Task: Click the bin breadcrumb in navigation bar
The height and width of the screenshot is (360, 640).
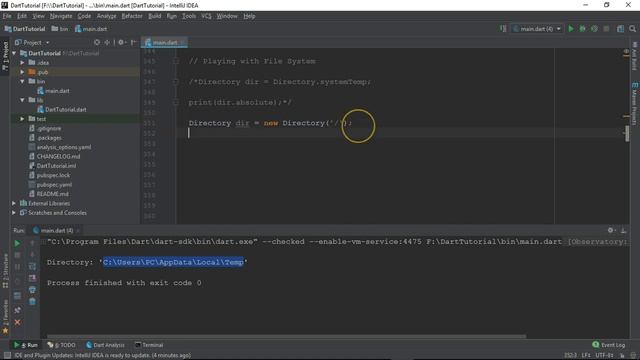Action: click(60, 29)
